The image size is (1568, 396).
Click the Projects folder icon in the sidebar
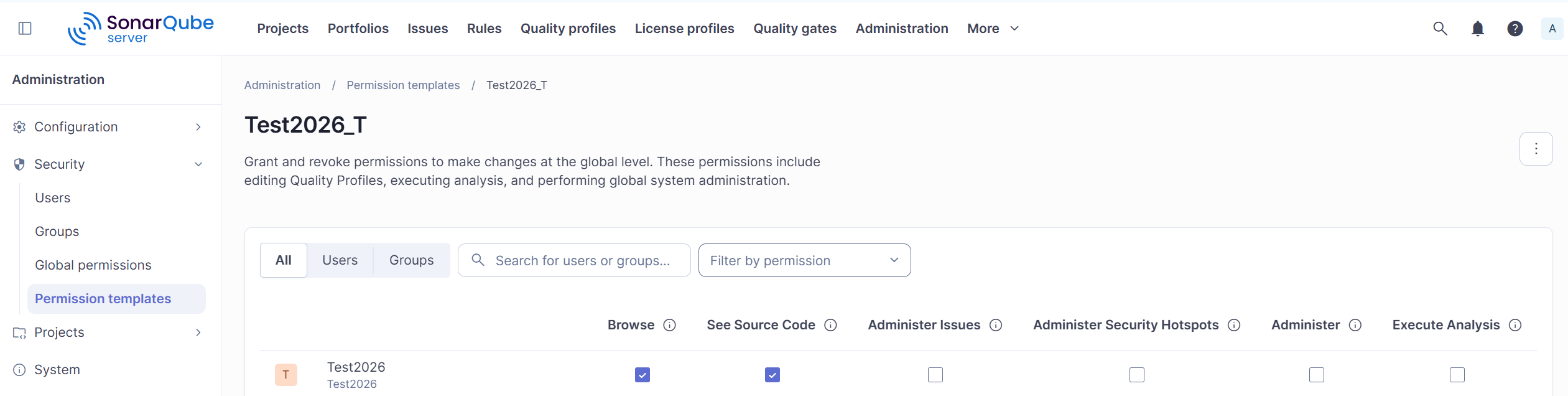coord(19,332)
